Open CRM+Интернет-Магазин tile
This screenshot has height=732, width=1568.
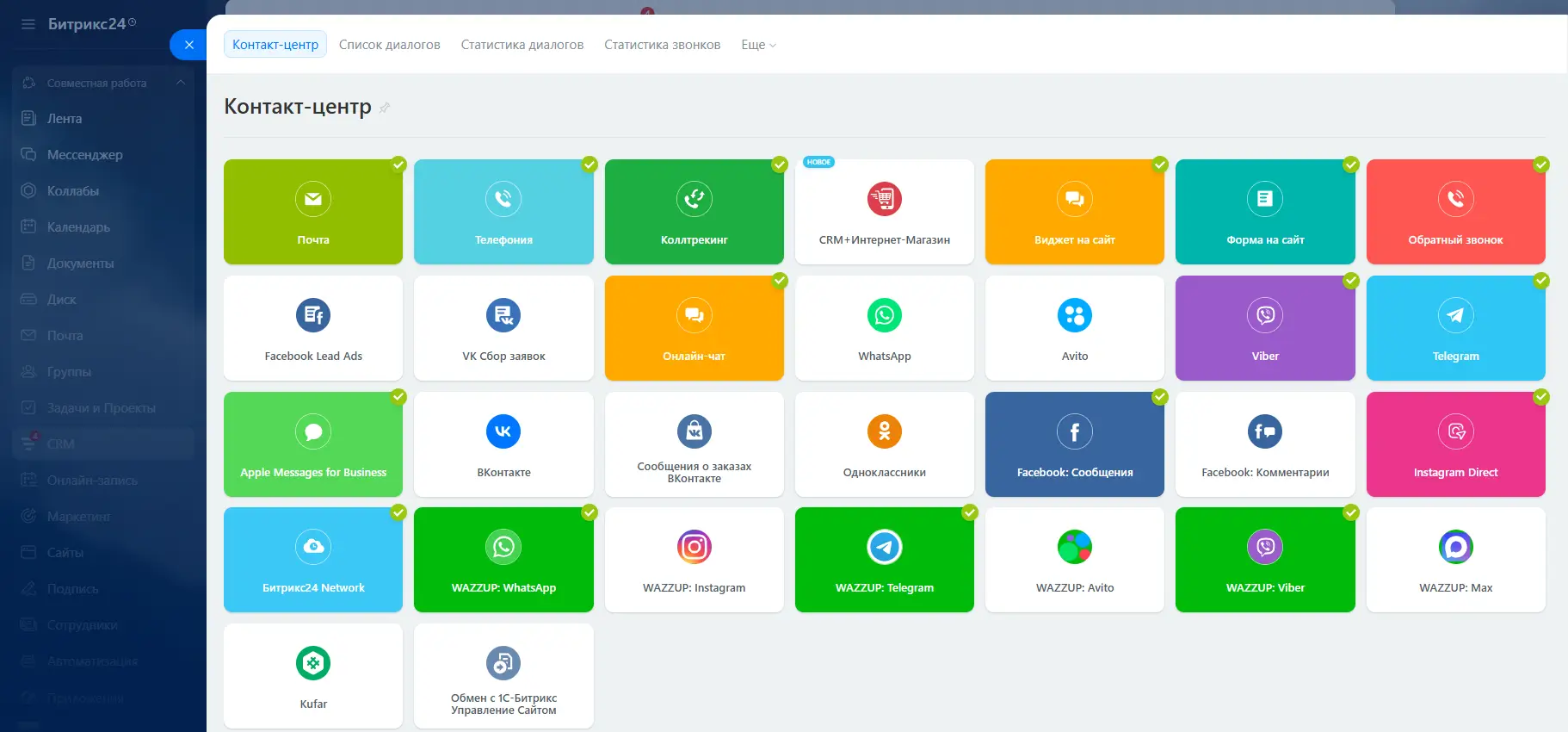click(x=885, y=212)
